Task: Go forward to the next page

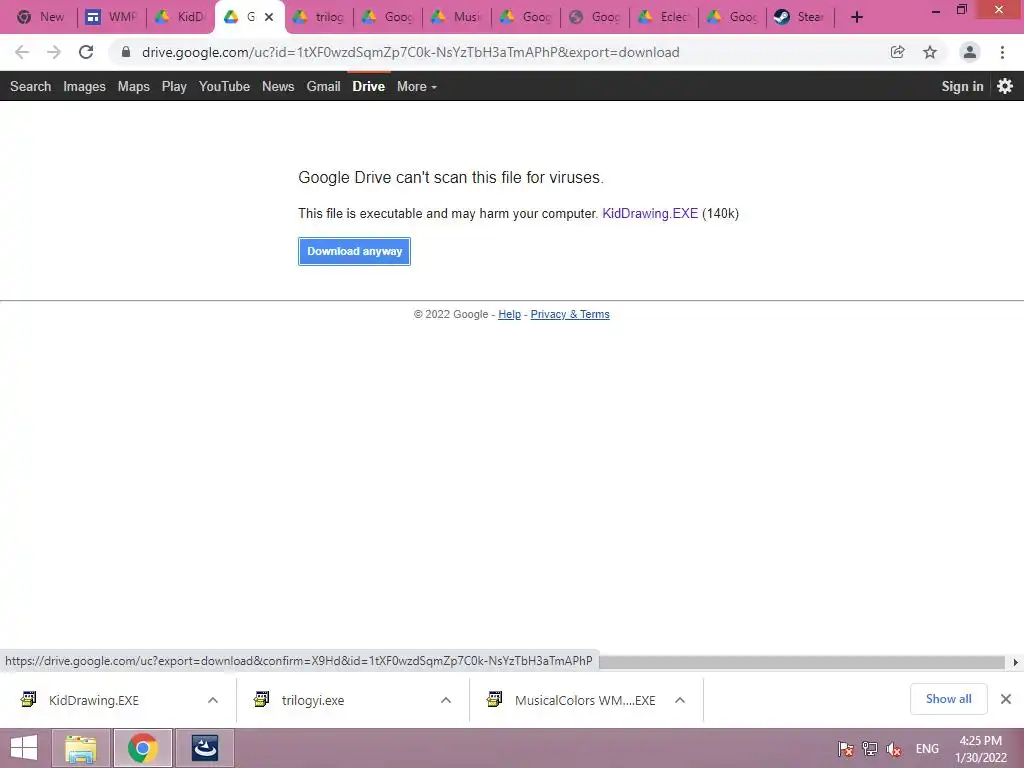Action: (x=54, y=52)
